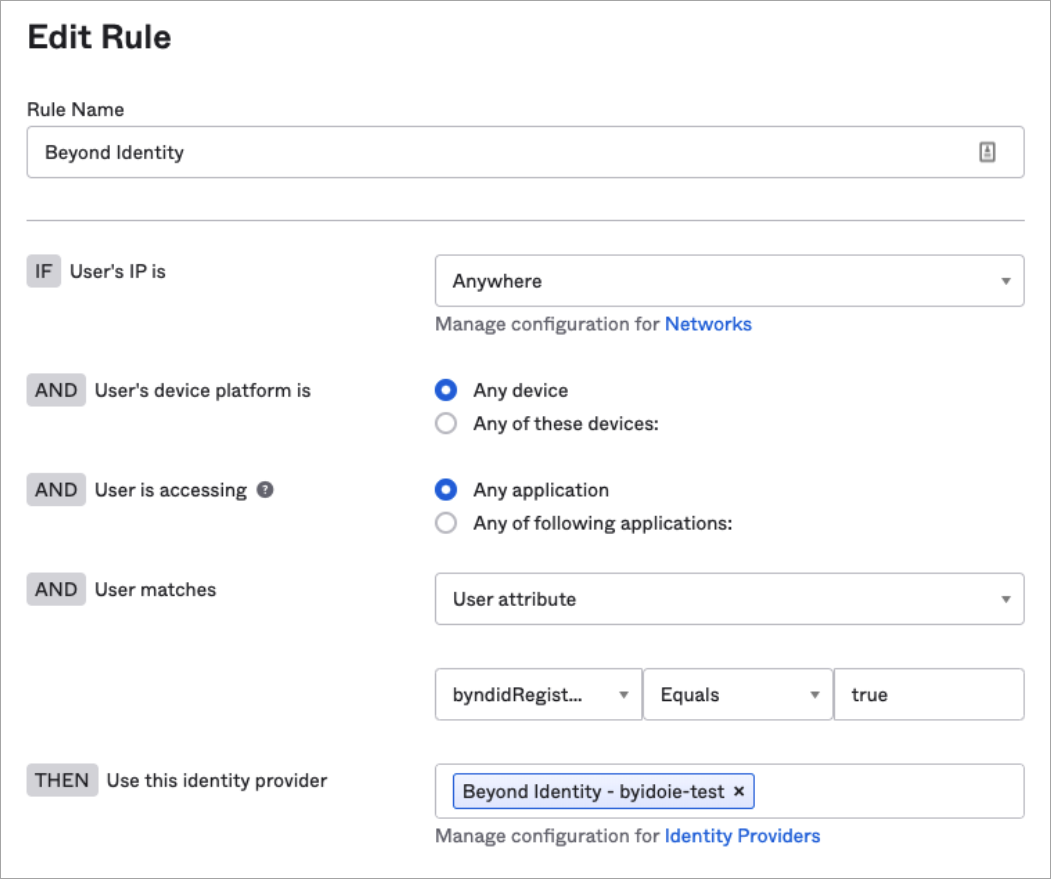Expand the byndidRegist... attribute dropdown
Viewport: 1051px width, 879px height.
pyautogui.click(x=538, y=695)
